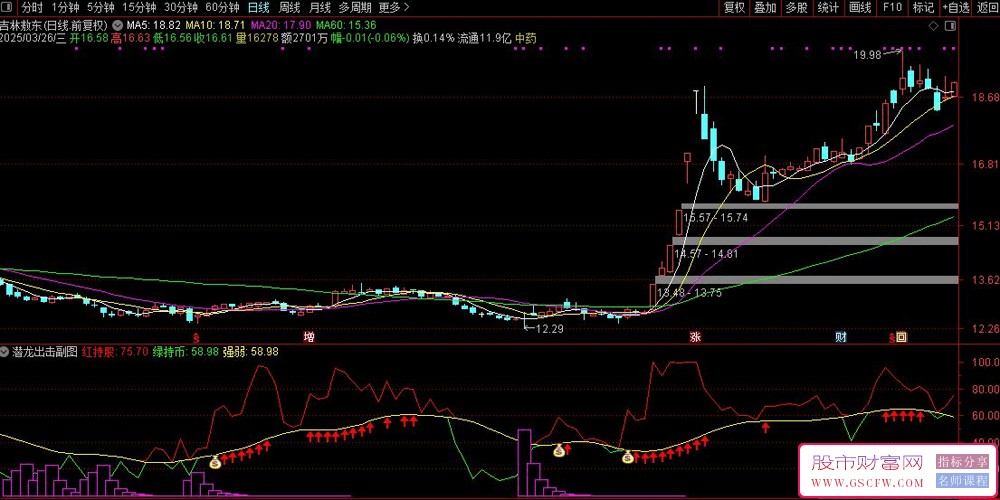The image size is (1000, 500).
Task: Toggle the left panel icon beside 分时
Action: click(x=8, y=8)
